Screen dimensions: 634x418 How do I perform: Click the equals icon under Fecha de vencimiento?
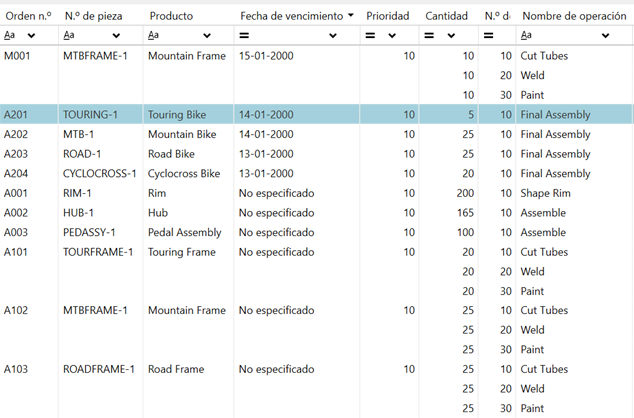[244, 35]
